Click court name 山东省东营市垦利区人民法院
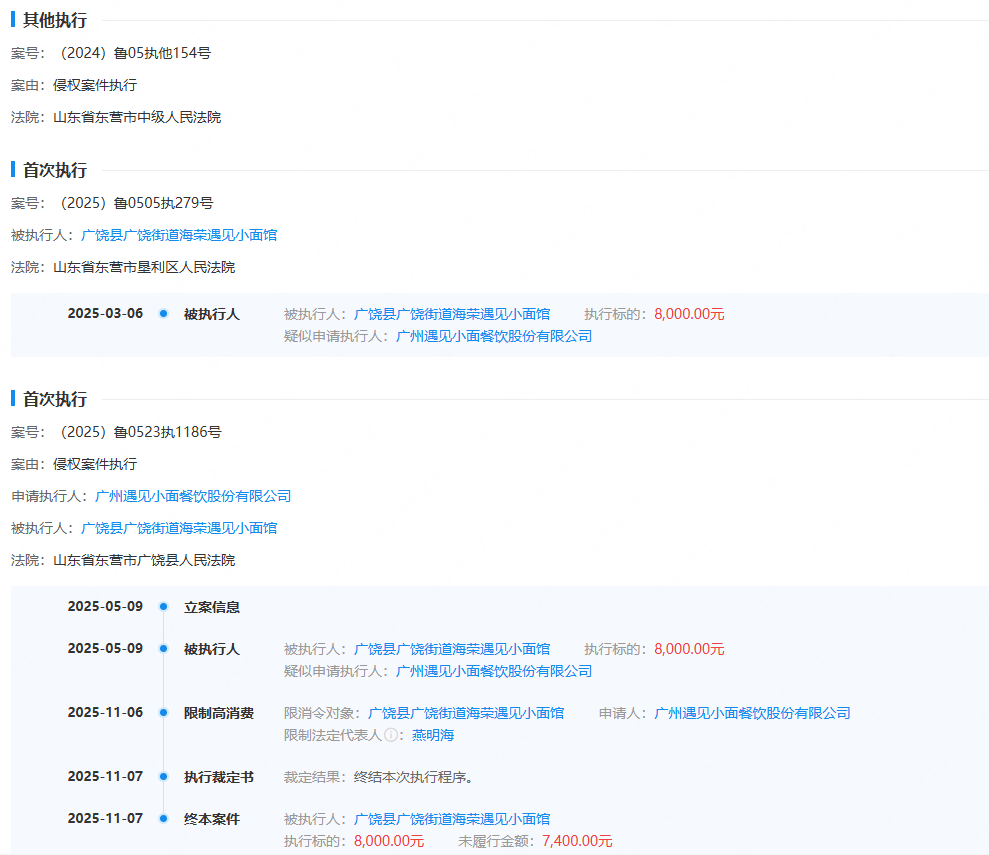Viewport: 989px width, 855px height. 144,267
